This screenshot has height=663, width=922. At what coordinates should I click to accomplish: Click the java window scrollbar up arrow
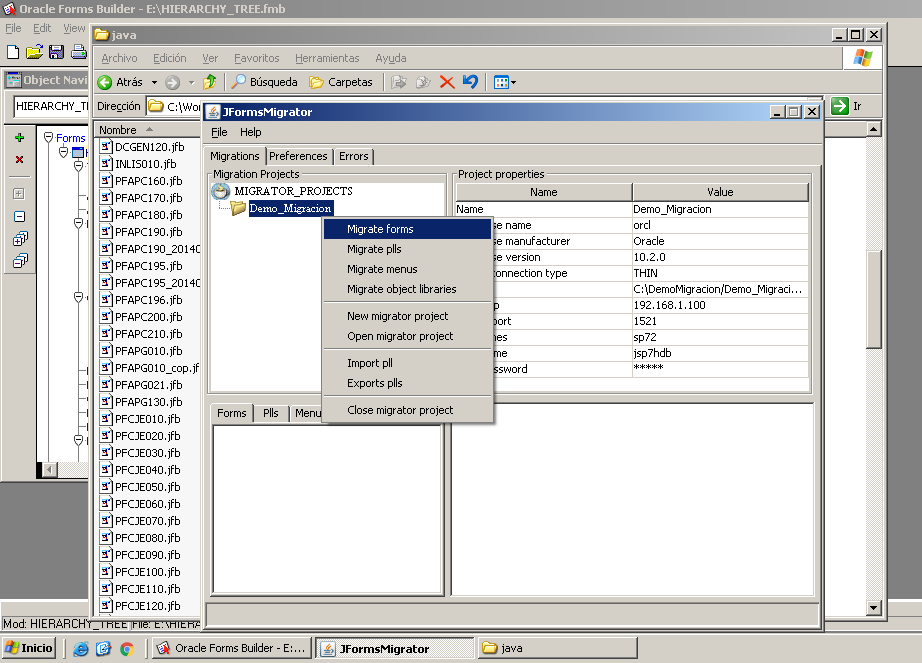pos(874,129)
